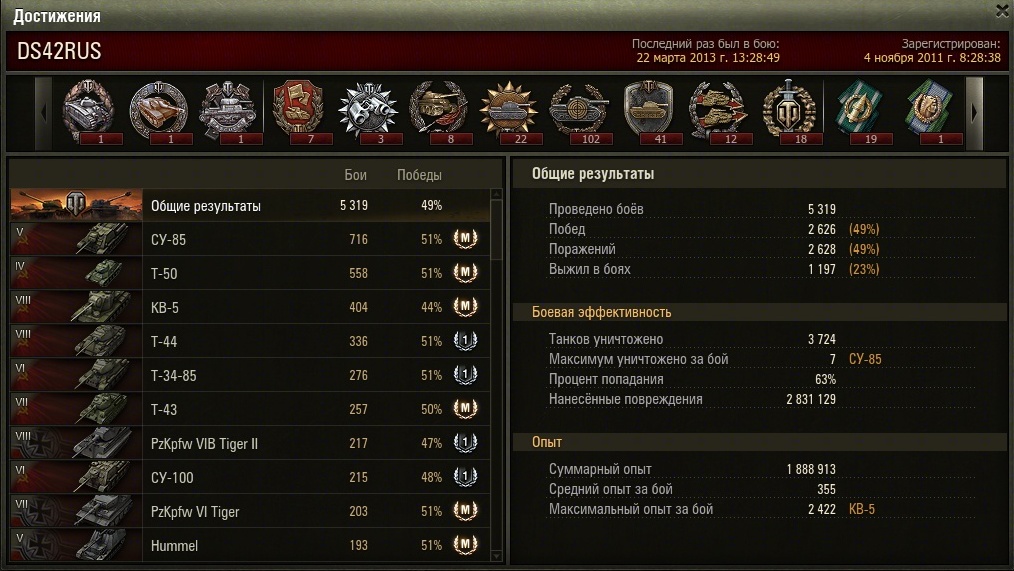
Task: Select the КВ-5 tank row
Action: [250, 307]
